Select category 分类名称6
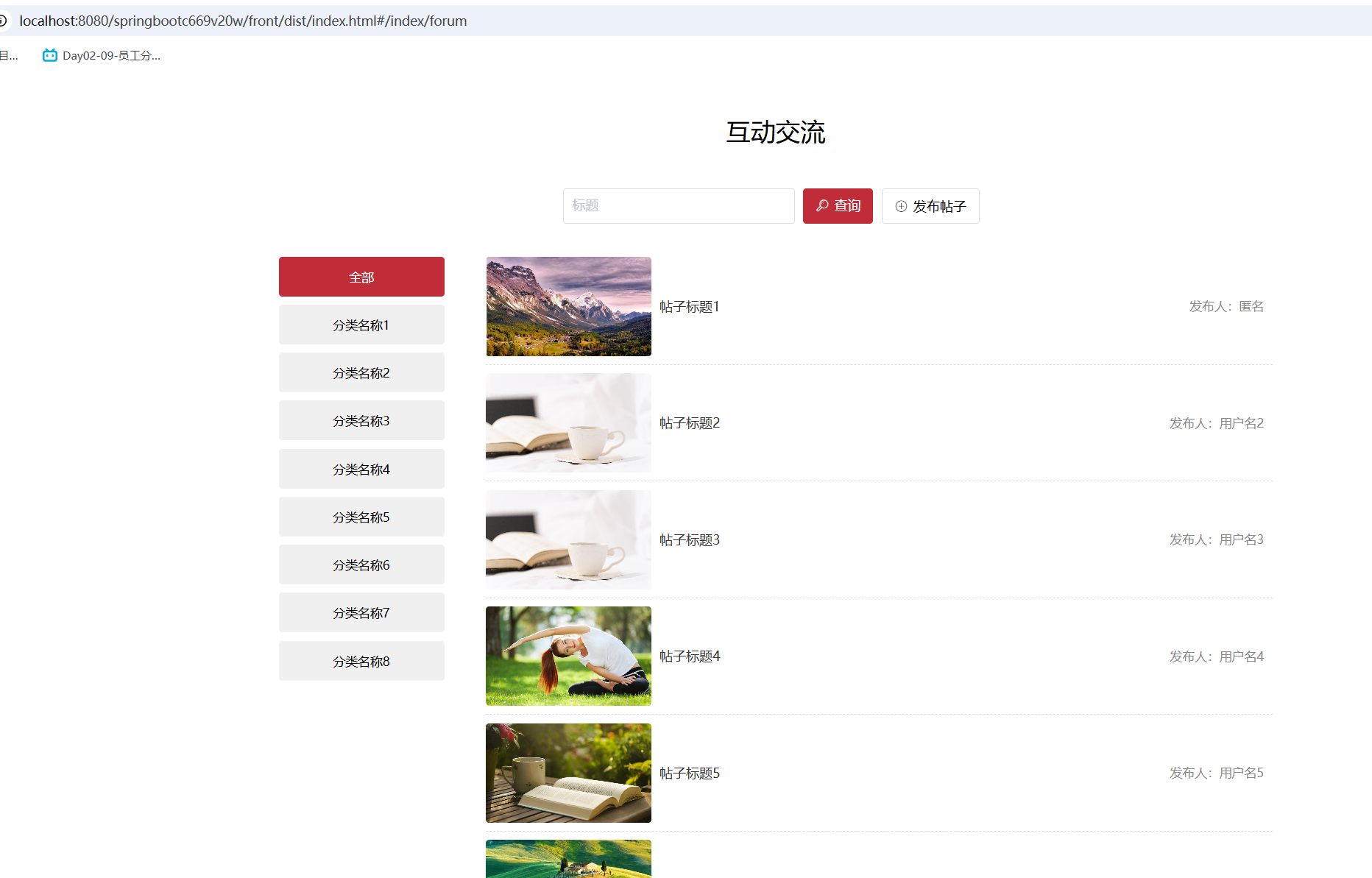The width and height of the screenshot is (1372, 878). click(361, 564)
